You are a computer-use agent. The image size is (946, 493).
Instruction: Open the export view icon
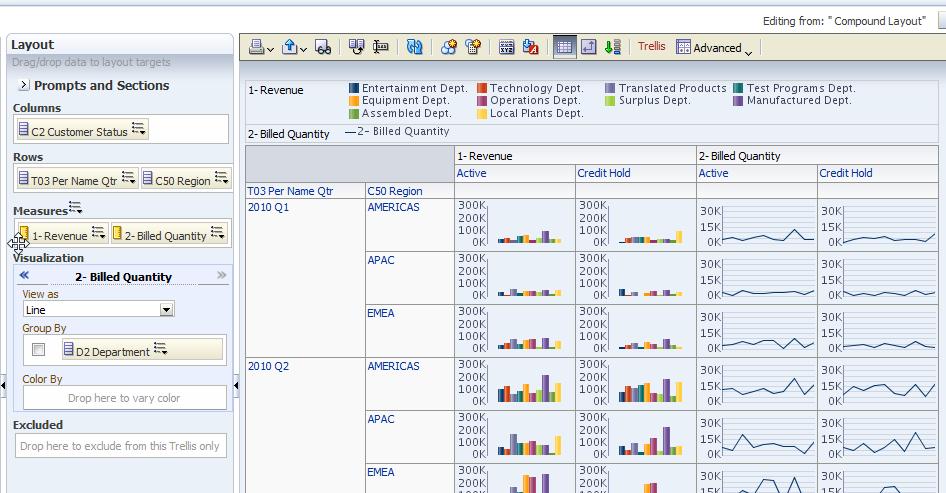point(290,46)
